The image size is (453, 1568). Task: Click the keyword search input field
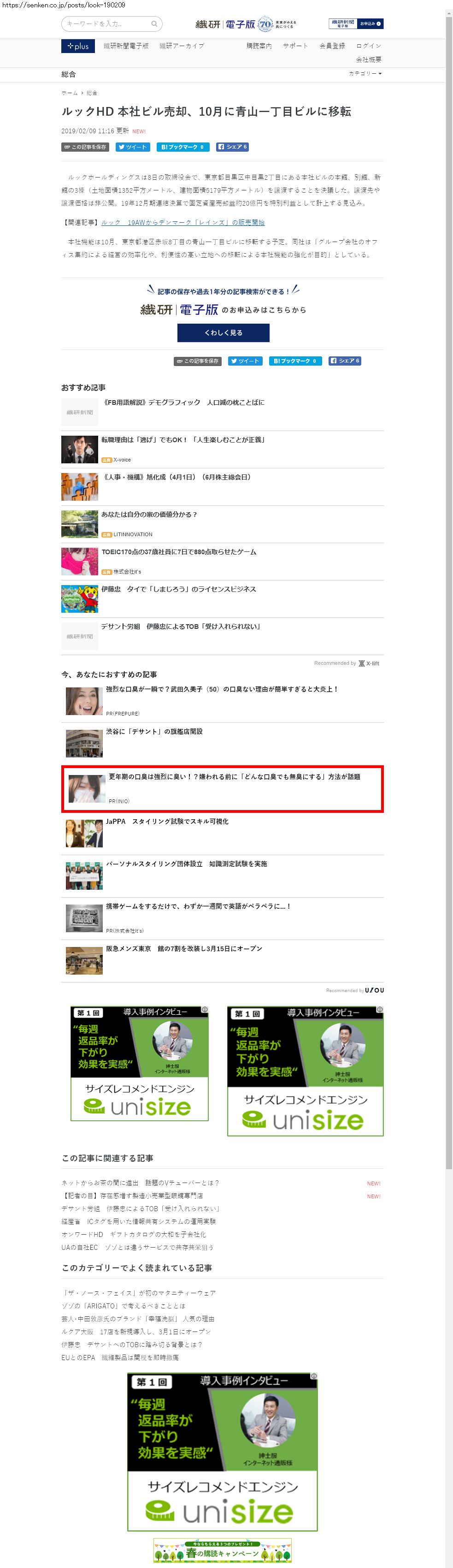click(106, 24)
